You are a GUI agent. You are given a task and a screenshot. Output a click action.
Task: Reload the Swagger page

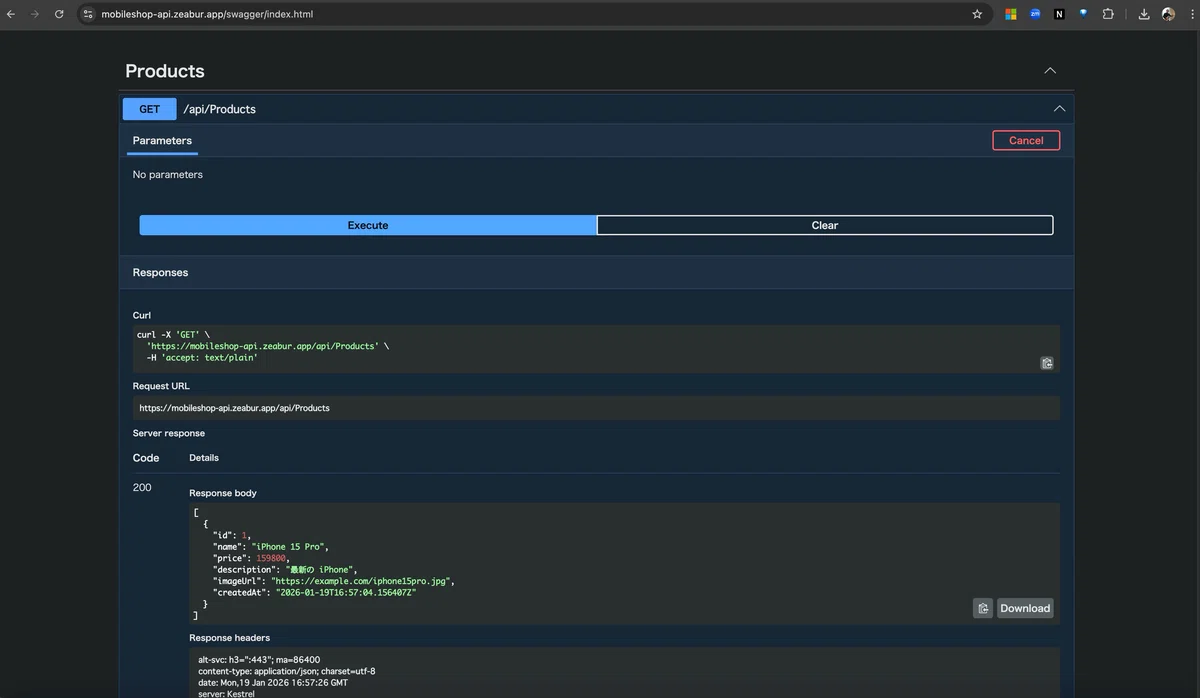[59, 14]
